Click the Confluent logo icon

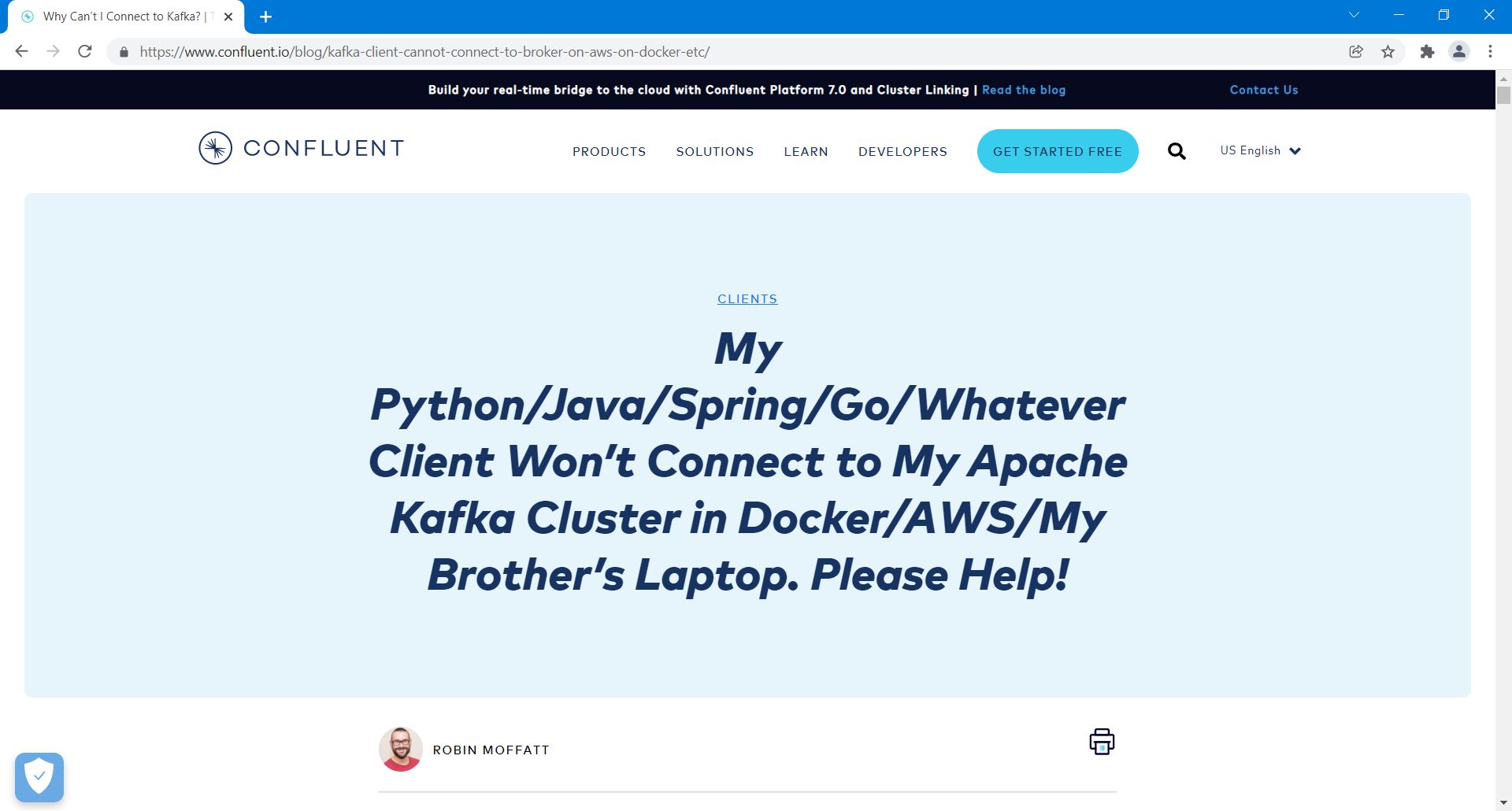pyautogui.click(x=215, y=148)
